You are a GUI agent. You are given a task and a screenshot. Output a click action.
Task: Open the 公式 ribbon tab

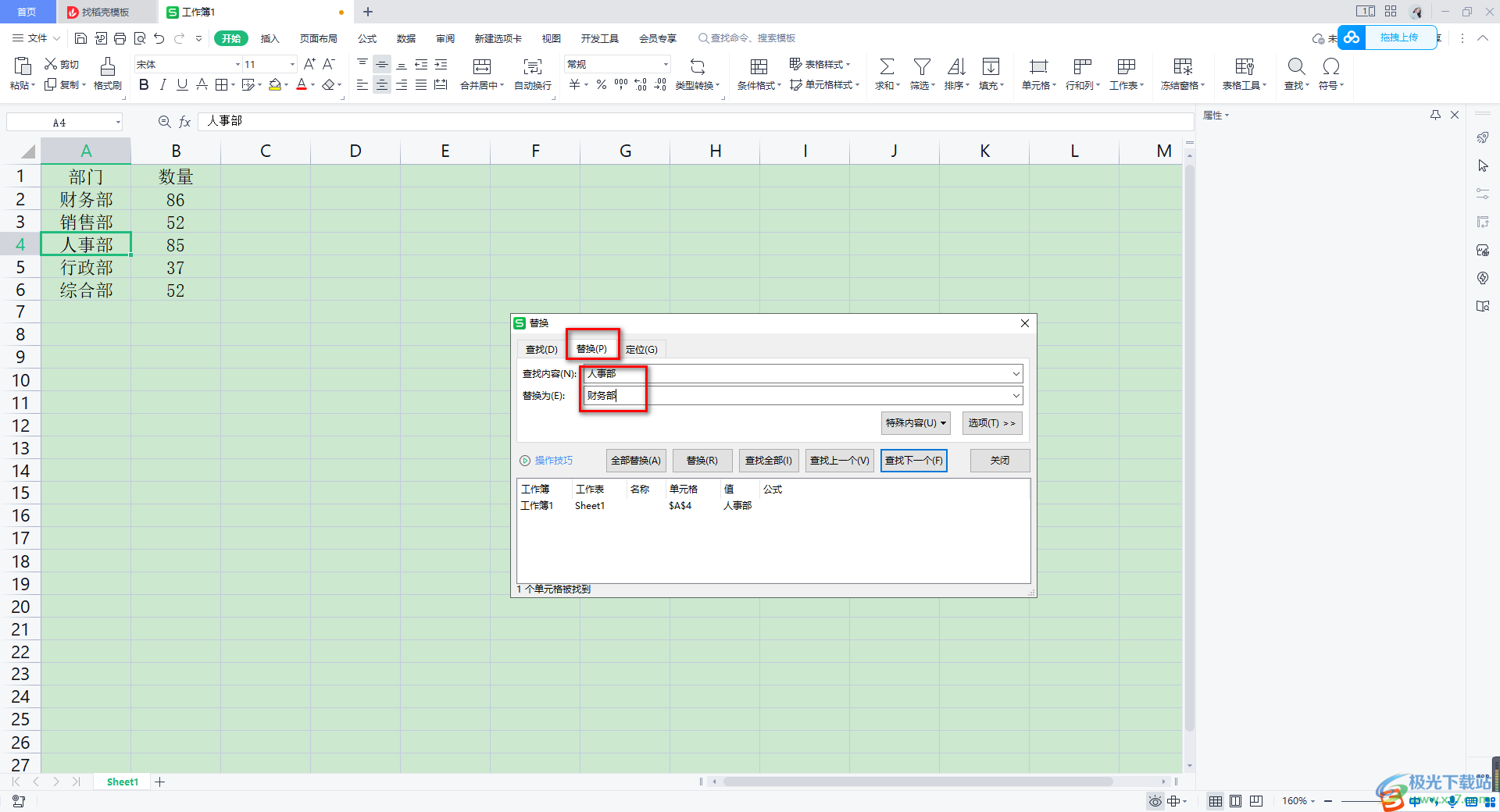(367, 38)
